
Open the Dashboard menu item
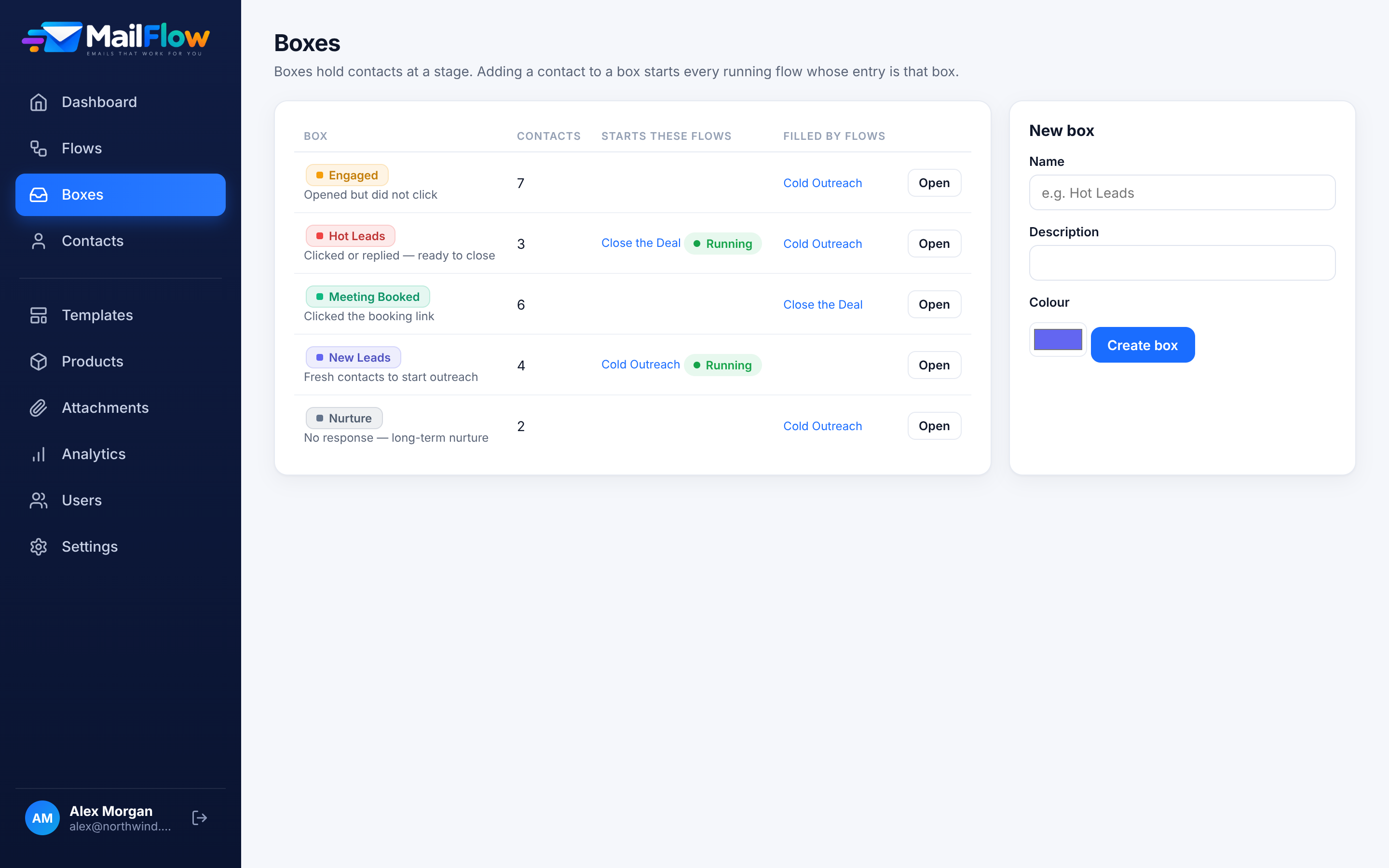pos(121,102)
